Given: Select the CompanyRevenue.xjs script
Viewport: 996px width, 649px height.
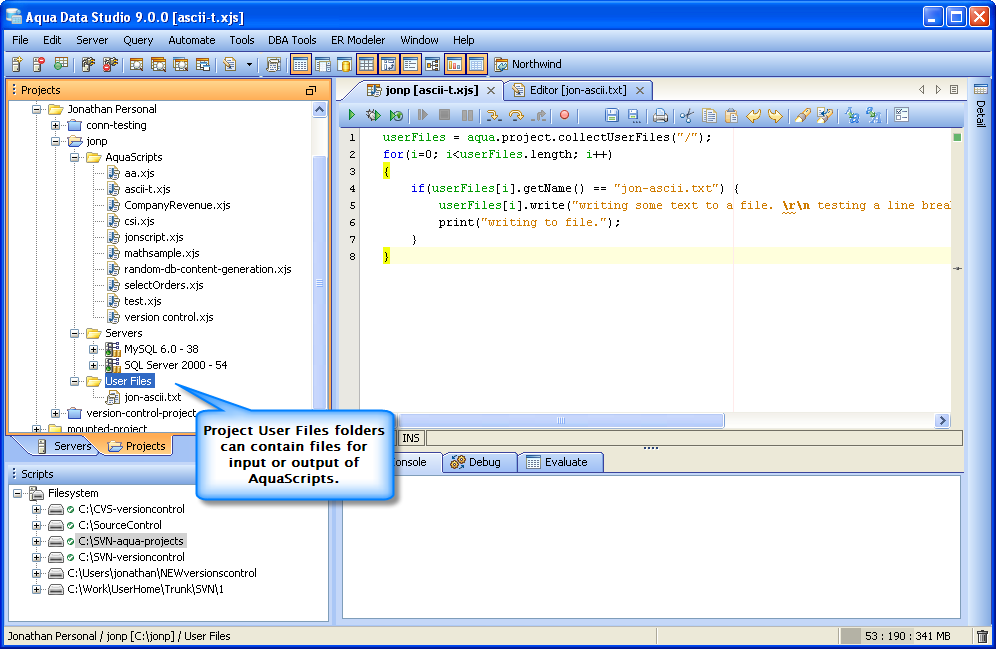Looking at the screenshot, I should pyautogui.click(x=177, y=205).
